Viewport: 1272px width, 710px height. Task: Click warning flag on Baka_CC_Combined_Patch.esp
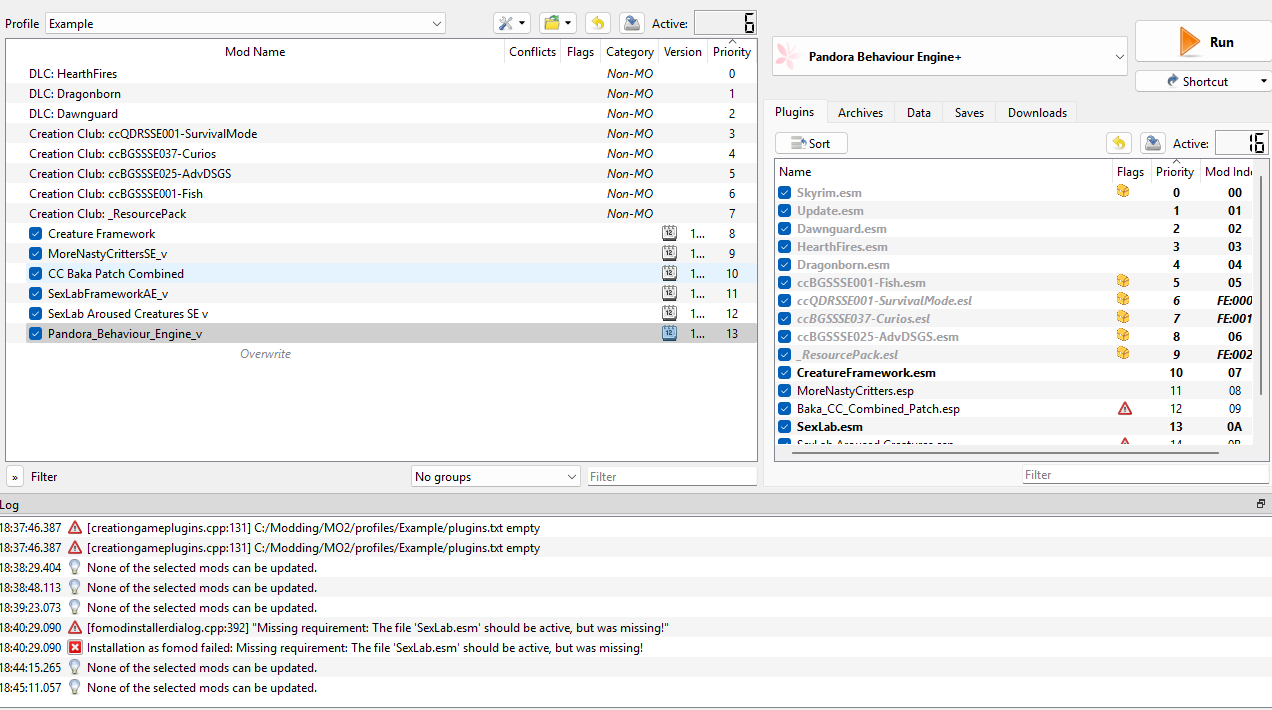pyautogui.click(x=1124, y=408)
